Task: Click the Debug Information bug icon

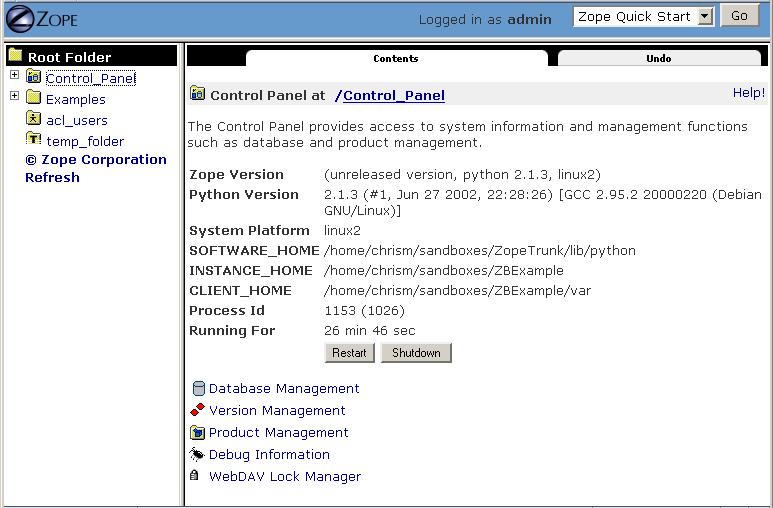Action: click(x=197, y=454)
